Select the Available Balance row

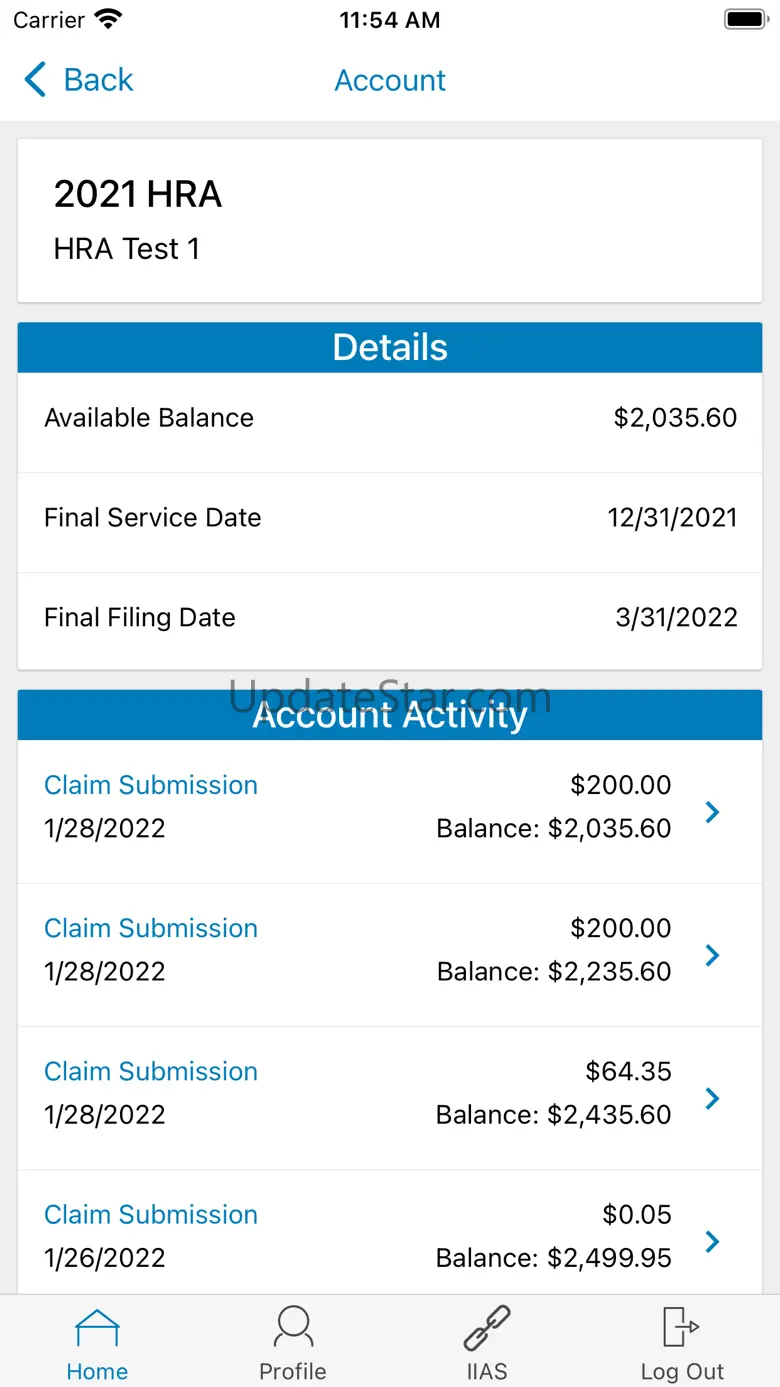[390, 418]
